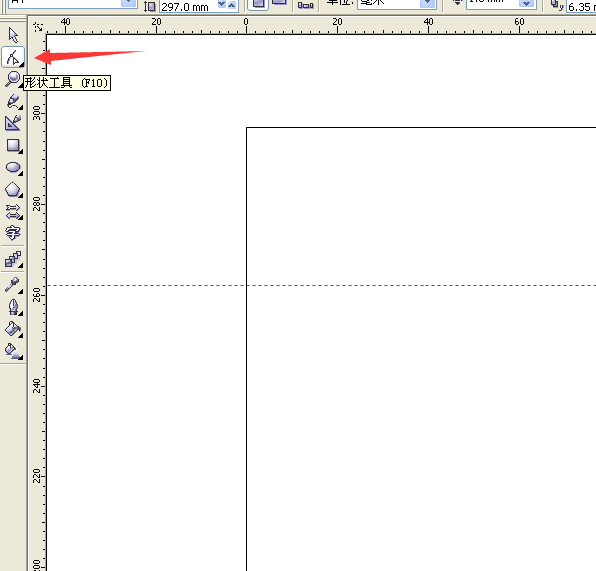This screenshot has height=571, width=596.
Task: Increase page height with up stepper
Action: click(x=231, y=5)
